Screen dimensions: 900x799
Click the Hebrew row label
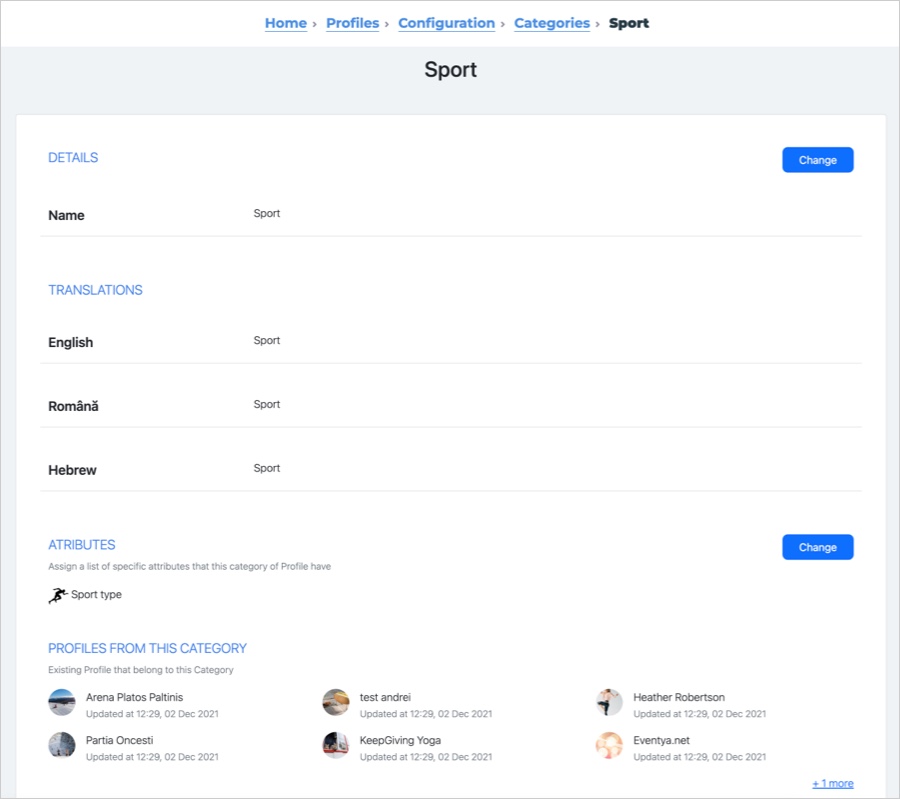72,470
